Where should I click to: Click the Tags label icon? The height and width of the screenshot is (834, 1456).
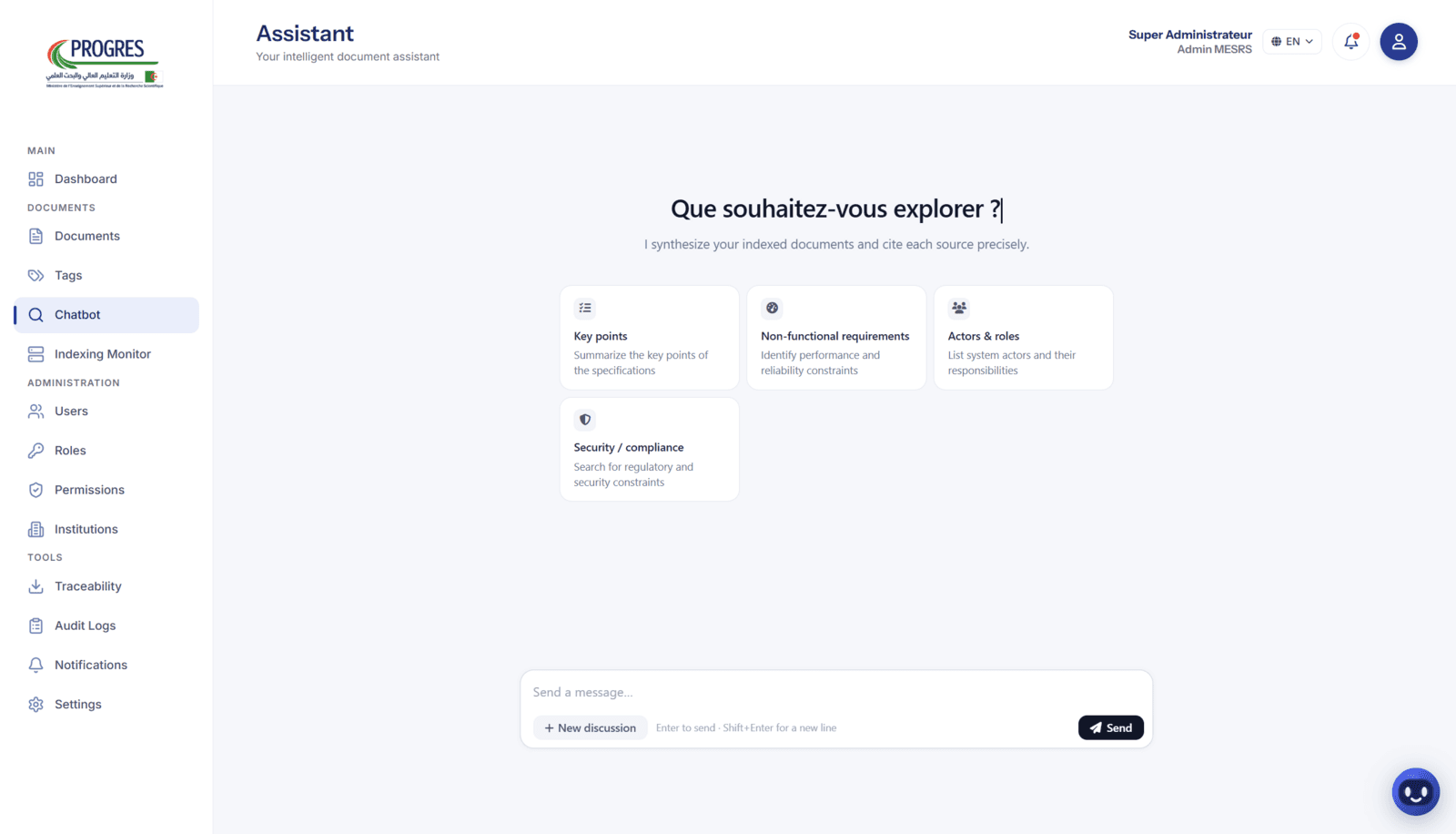[35, 276]
